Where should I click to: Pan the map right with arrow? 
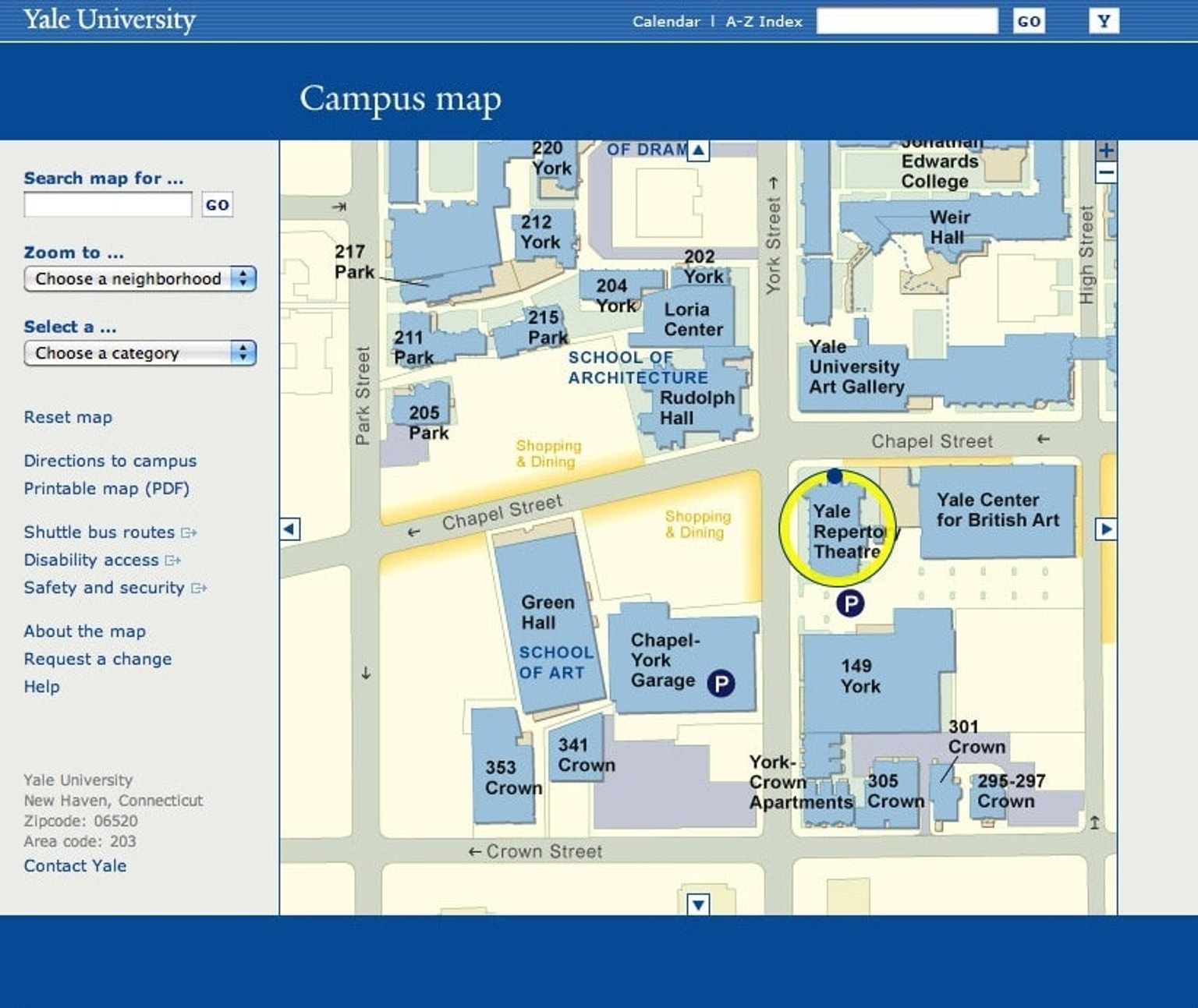click(x=1105, y=529)
